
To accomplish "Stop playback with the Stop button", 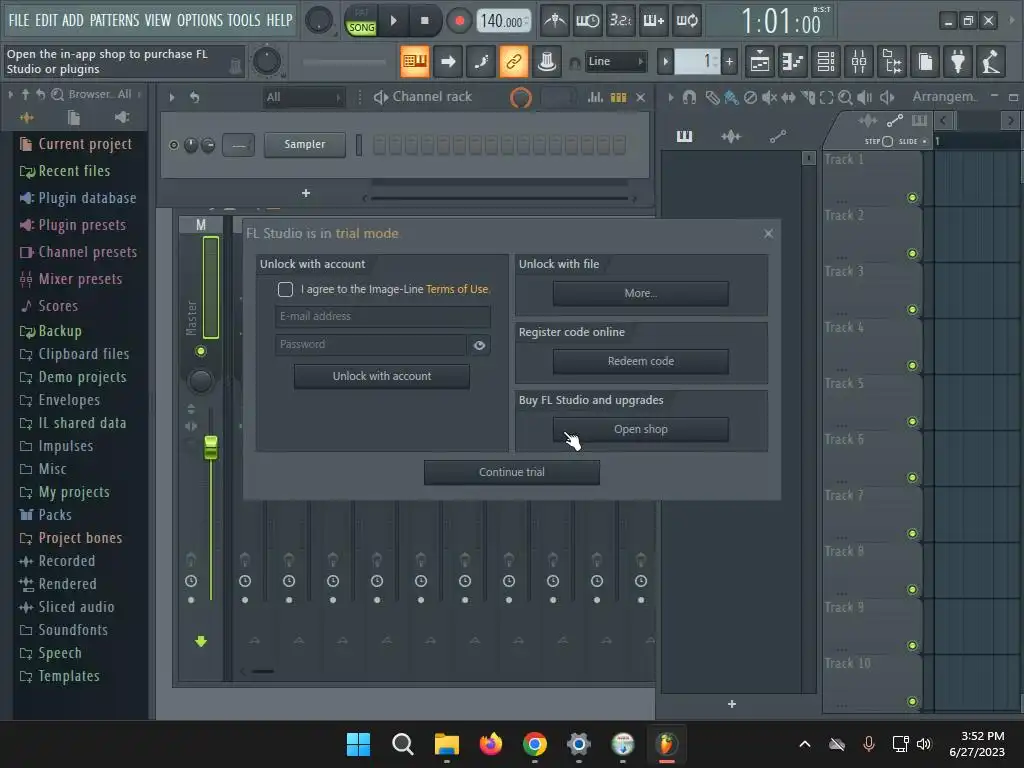I will (424, 21).
